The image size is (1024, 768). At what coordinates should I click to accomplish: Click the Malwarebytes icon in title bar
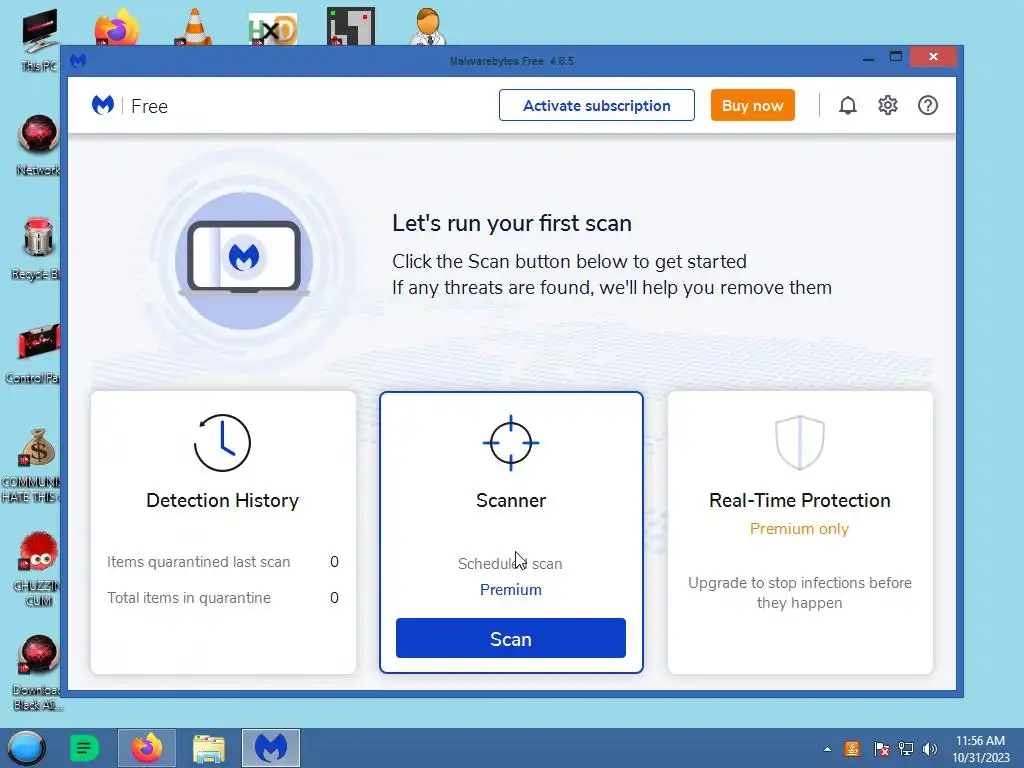78,61
